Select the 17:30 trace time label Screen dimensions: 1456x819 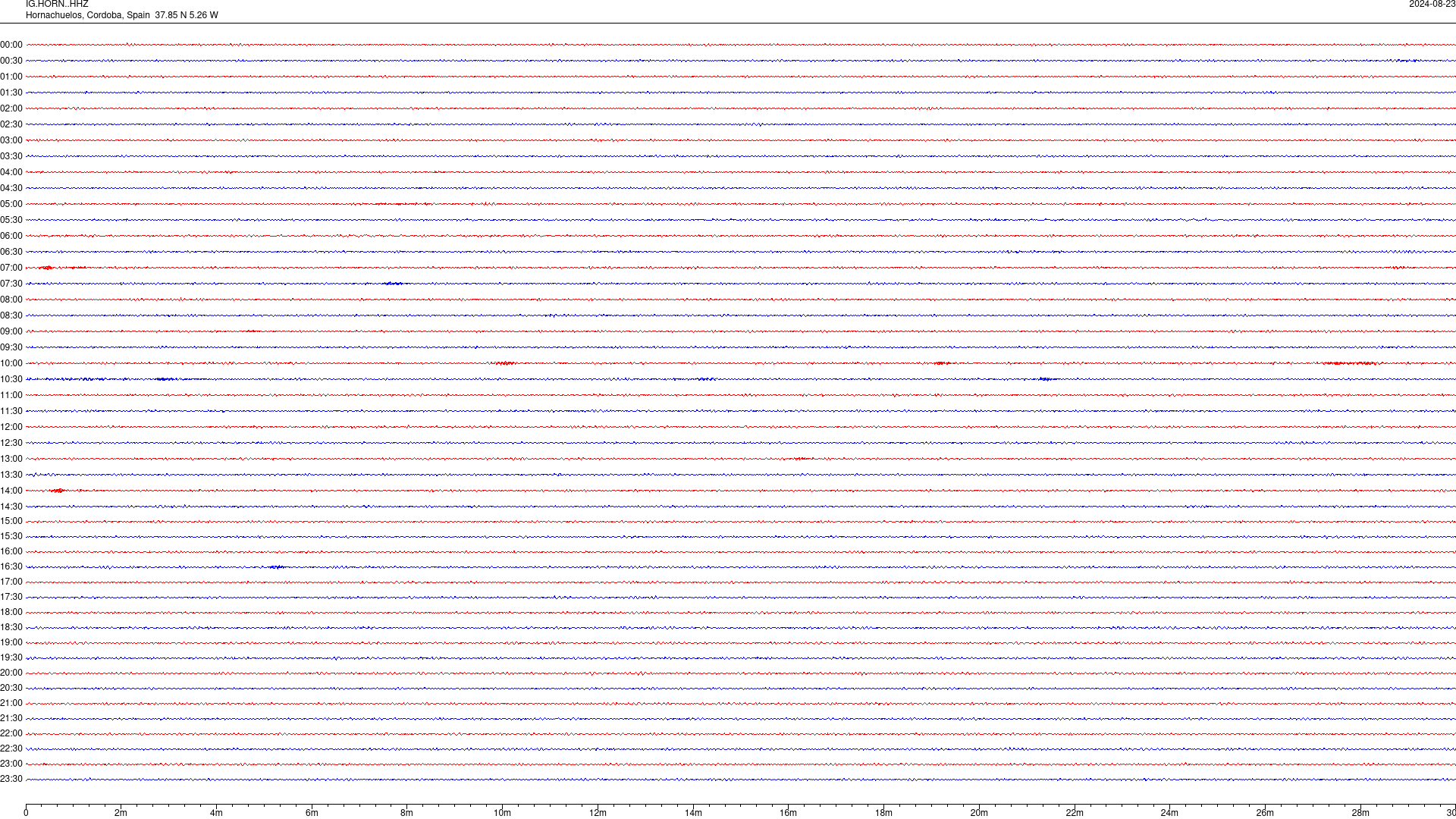[x=11, y=597]
